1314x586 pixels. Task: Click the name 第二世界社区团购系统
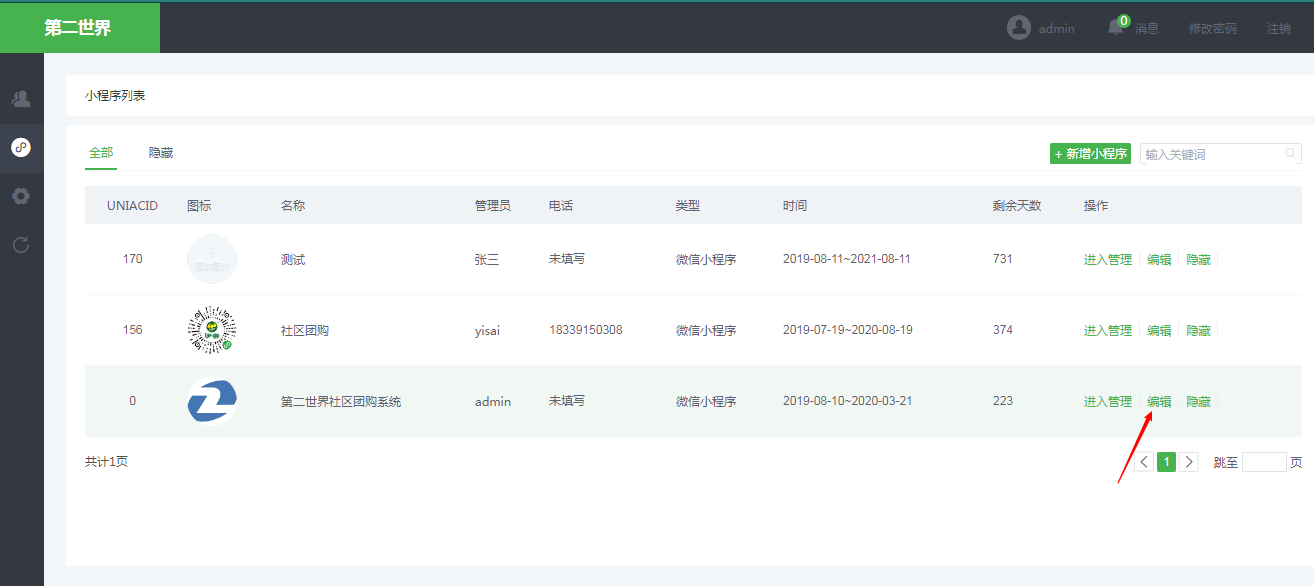click(x=341, y=402)
